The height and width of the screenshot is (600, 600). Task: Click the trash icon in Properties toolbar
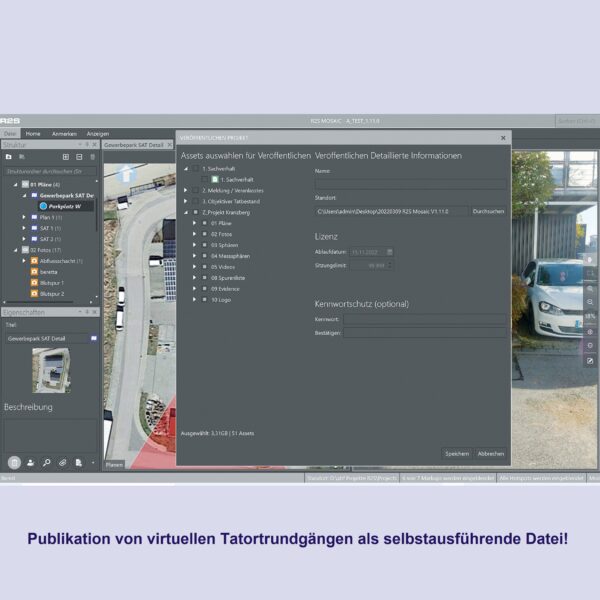pyautogui.click(x=93, y=157)
